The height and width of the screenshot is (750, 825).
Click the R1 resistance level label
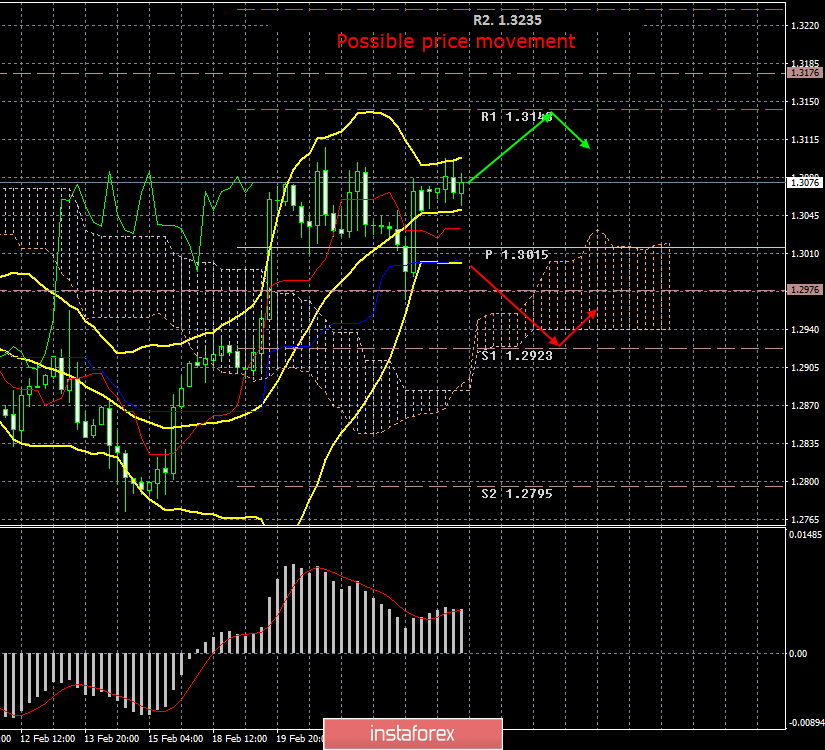click(x=516, y=117)
